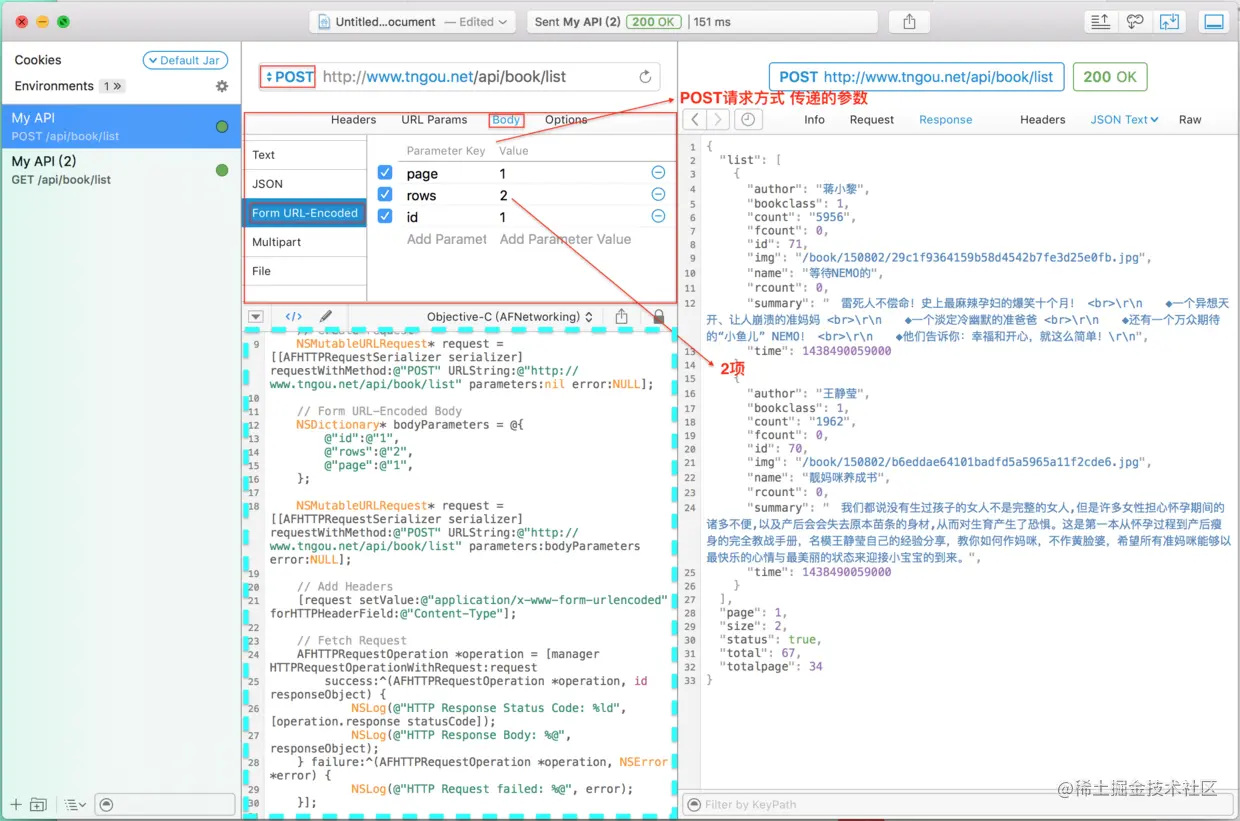Image resolution: width=1240 pixels, height=821 pixels.
Task: Click the share icon in code generator bar
Action: tap(622, 316)
